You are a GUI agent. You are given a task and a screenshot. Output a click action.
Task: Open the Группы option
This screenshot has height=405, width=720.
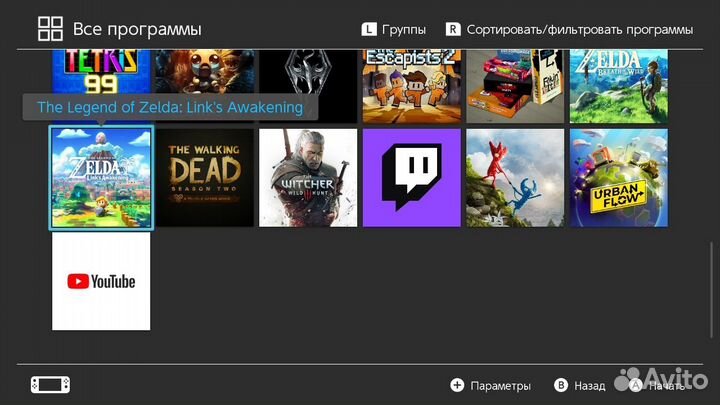(404, 30)
